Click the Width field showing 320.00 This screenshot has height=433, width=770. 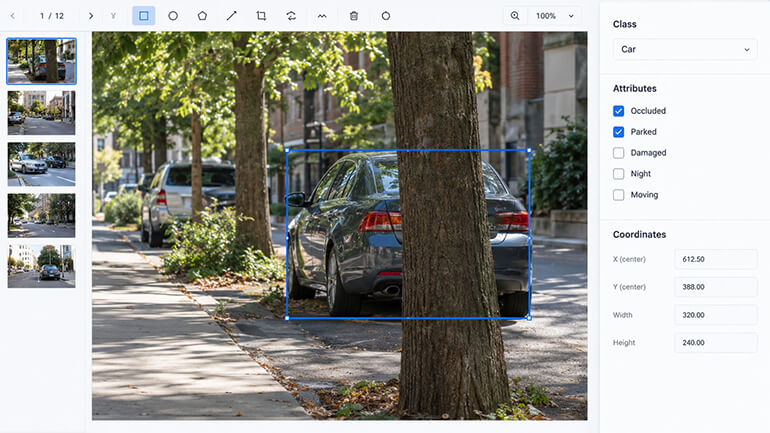(716, 315)
